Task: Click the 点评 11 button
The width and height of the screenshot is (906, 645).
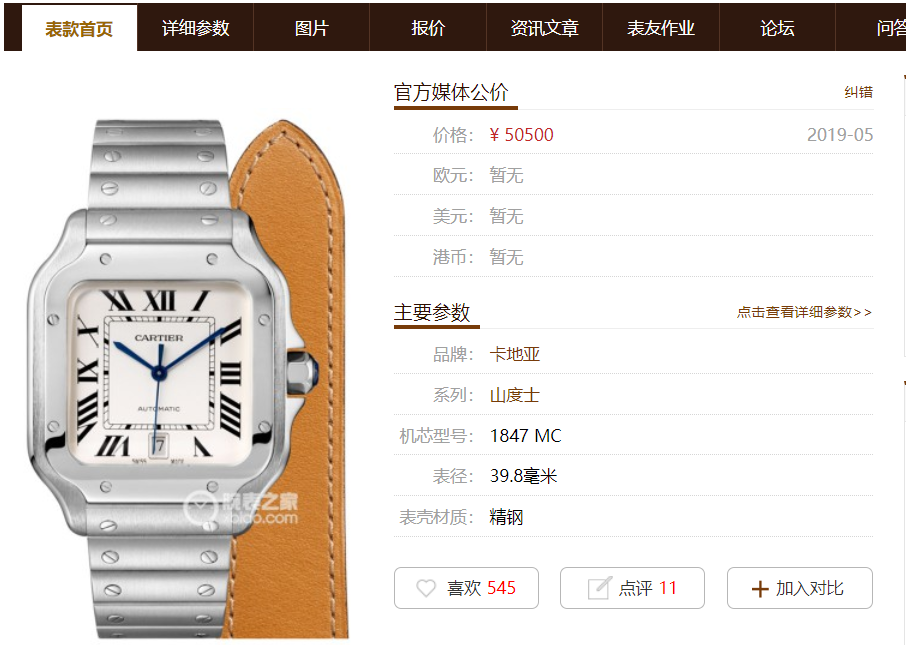Action: (632, 588)
